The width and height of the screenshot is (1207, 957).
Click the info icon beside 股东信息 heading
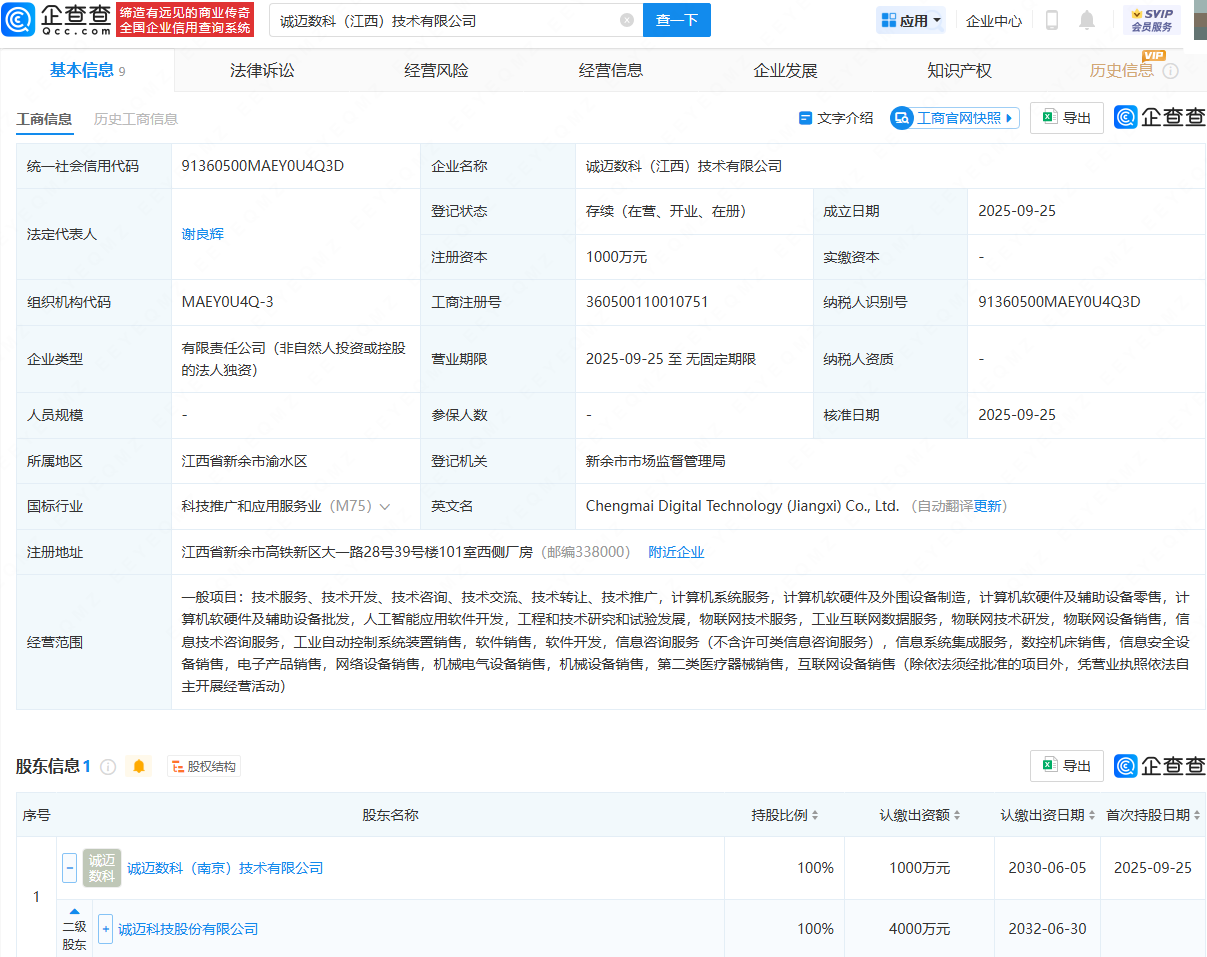108,766
